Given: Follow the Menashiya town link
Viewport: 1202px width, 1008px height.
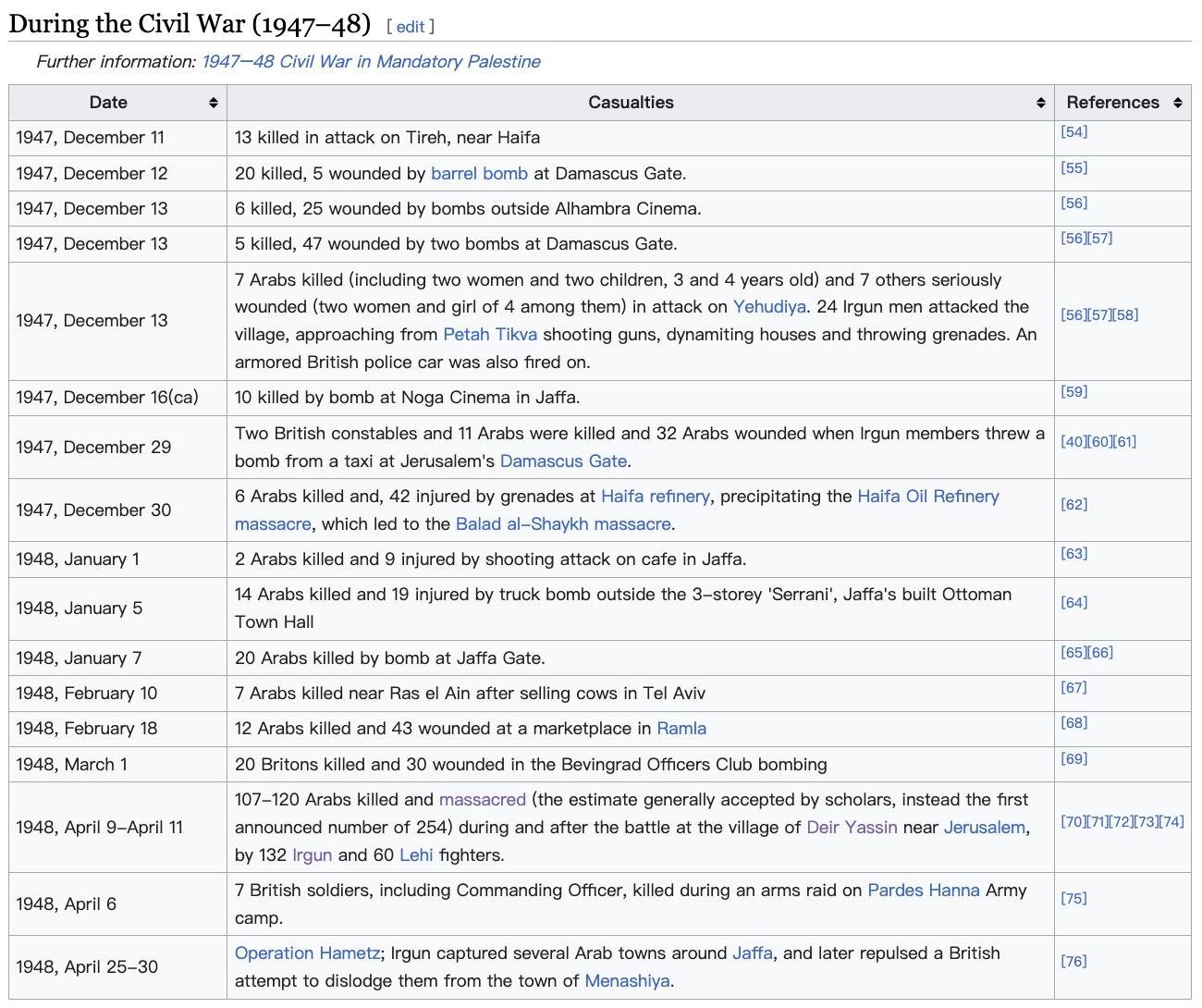Looking at the screenshot, I should tap(627, 980).
